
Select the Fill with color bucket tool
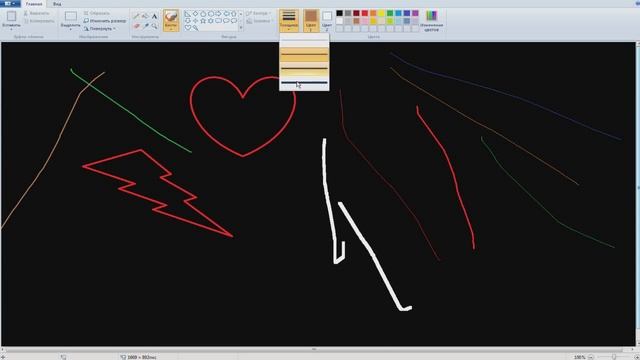coord(145,16)
